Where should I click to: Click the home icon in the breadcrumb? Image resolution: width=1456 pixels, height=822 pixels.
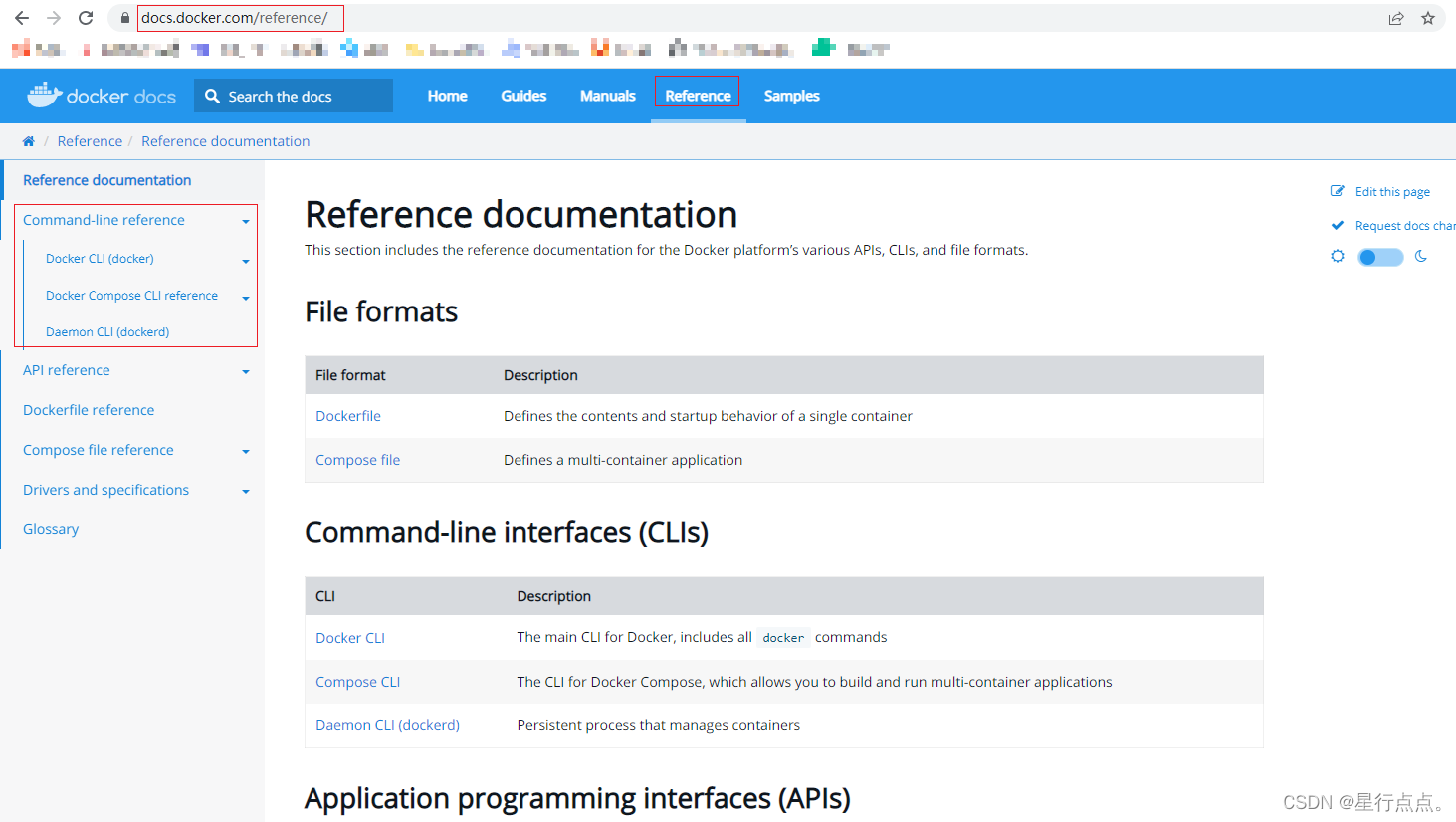(x=29, y=141)
